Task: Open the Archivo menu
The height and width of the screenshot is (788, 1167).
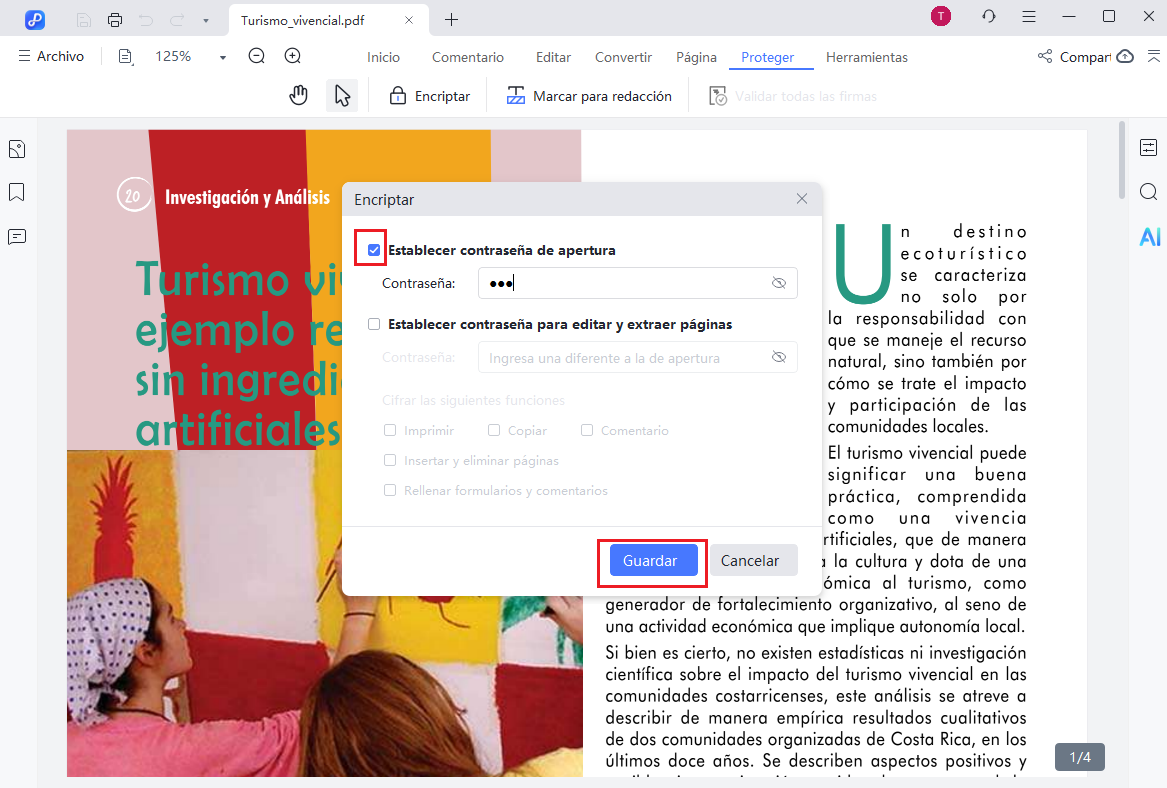Action: [51, 56]
